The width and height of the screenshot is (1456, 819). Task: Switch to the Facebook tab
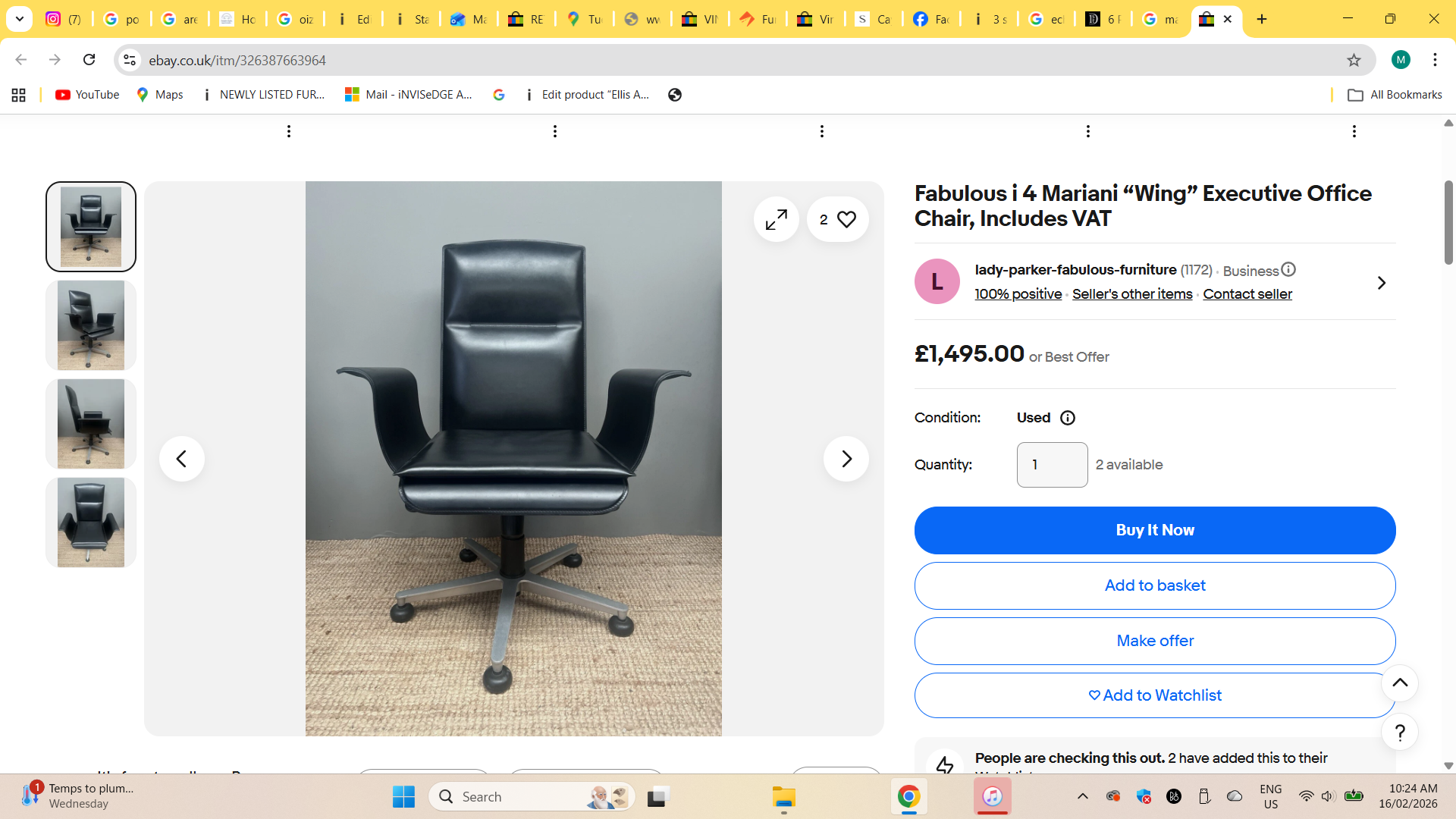932,19
